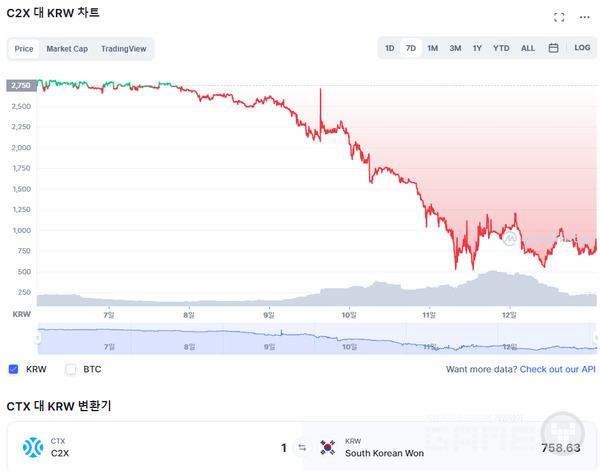The width and height of the screenshot is (600, 471).
Task: Switch to the Market Cap tab
Action: pos(67,48)
